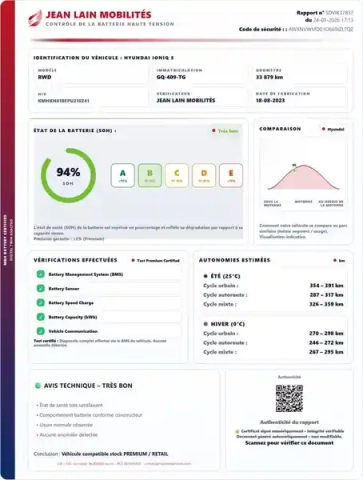
Task: Select the grade C badge
Action: pos(177,175)
